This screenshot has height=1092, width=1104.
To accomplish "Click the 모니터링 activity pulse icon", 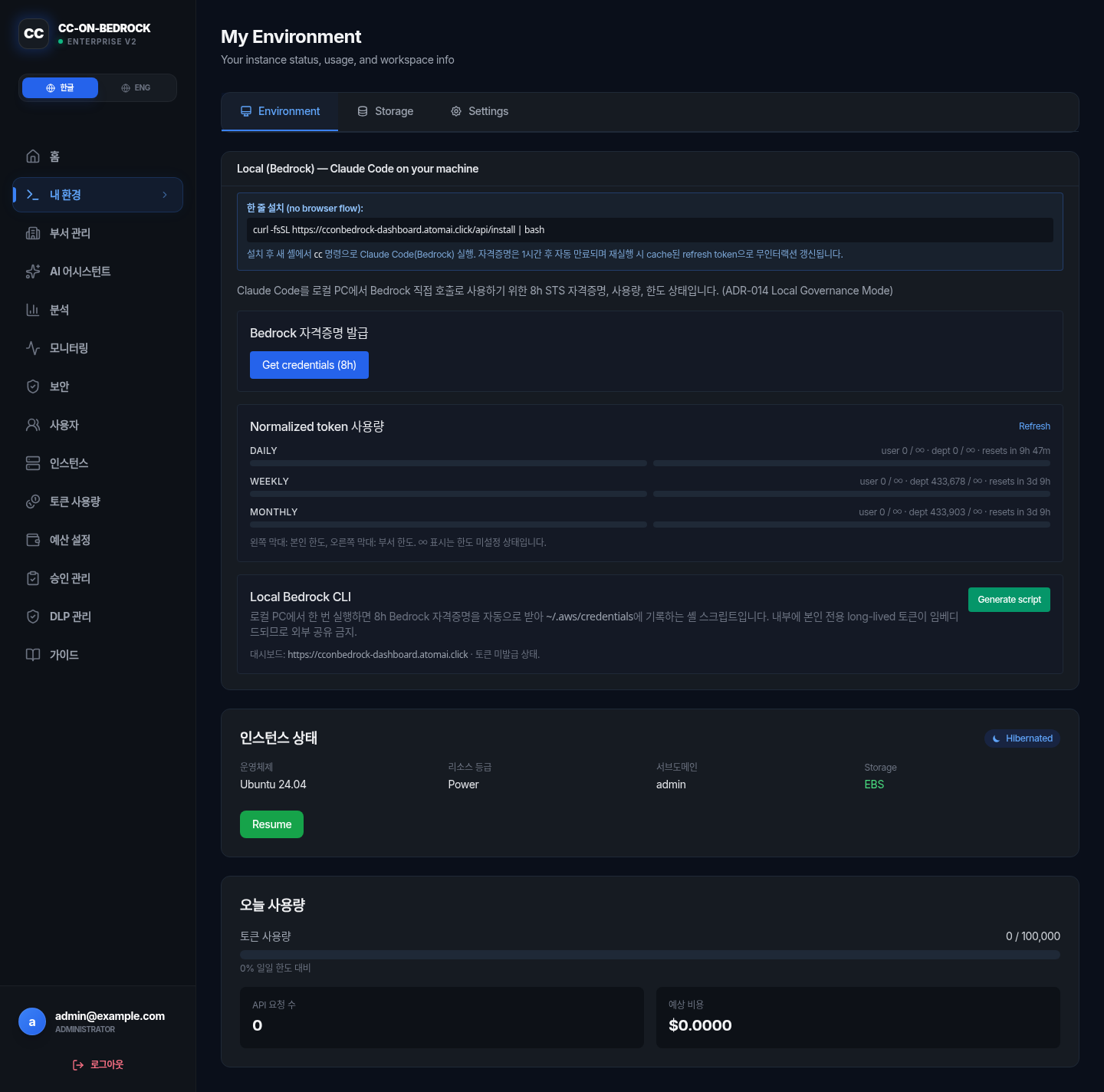I will (33, 348).
